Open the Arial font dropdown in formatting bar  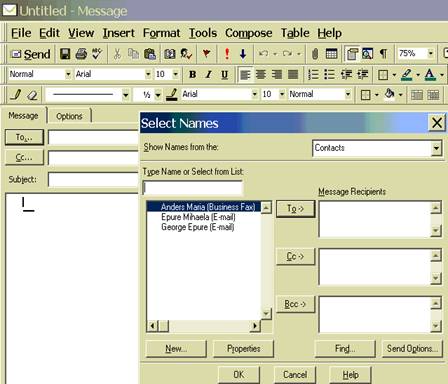(x=148, y=74)
